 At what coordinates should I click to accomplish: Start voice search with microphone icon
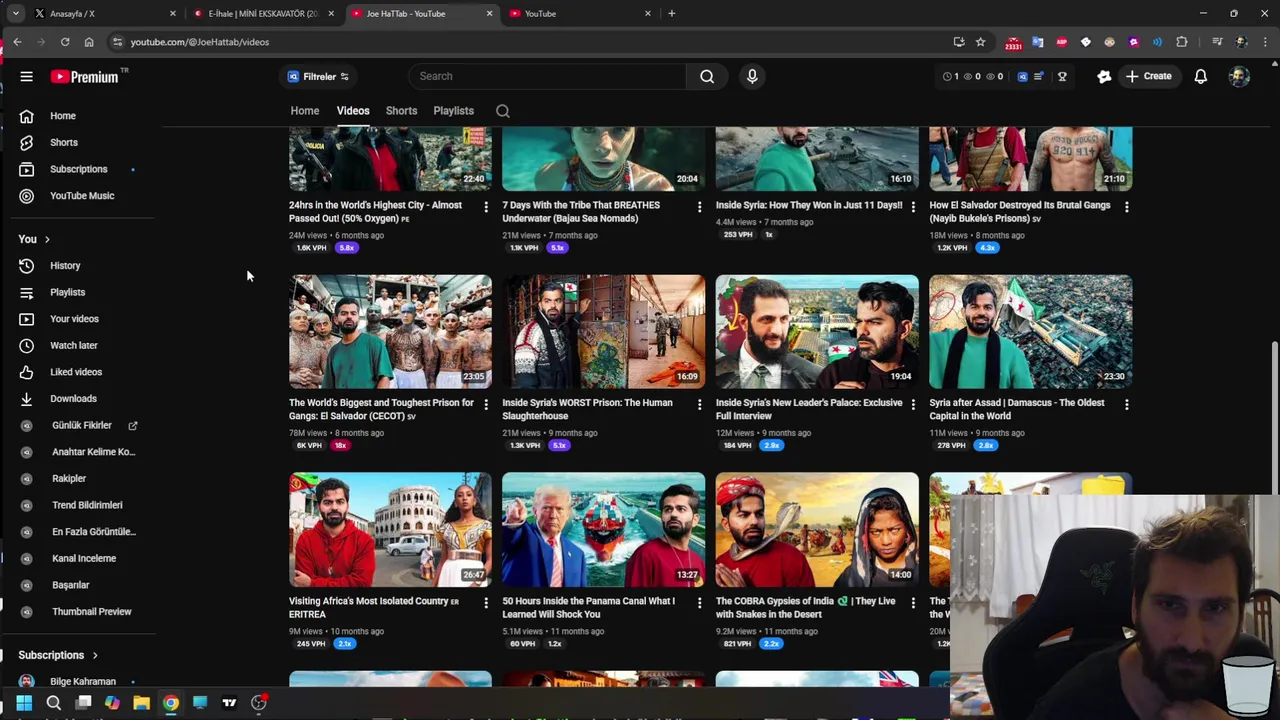pyautogui.click(x=752, y=76)
